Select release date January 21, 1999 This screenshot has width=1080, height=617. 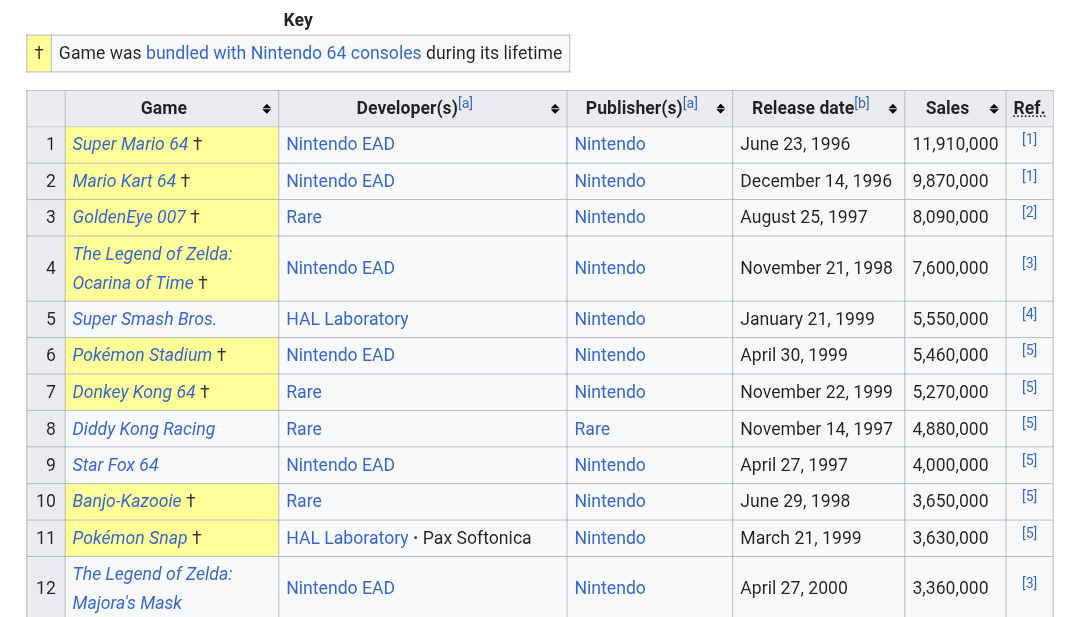tap(807, 319)
